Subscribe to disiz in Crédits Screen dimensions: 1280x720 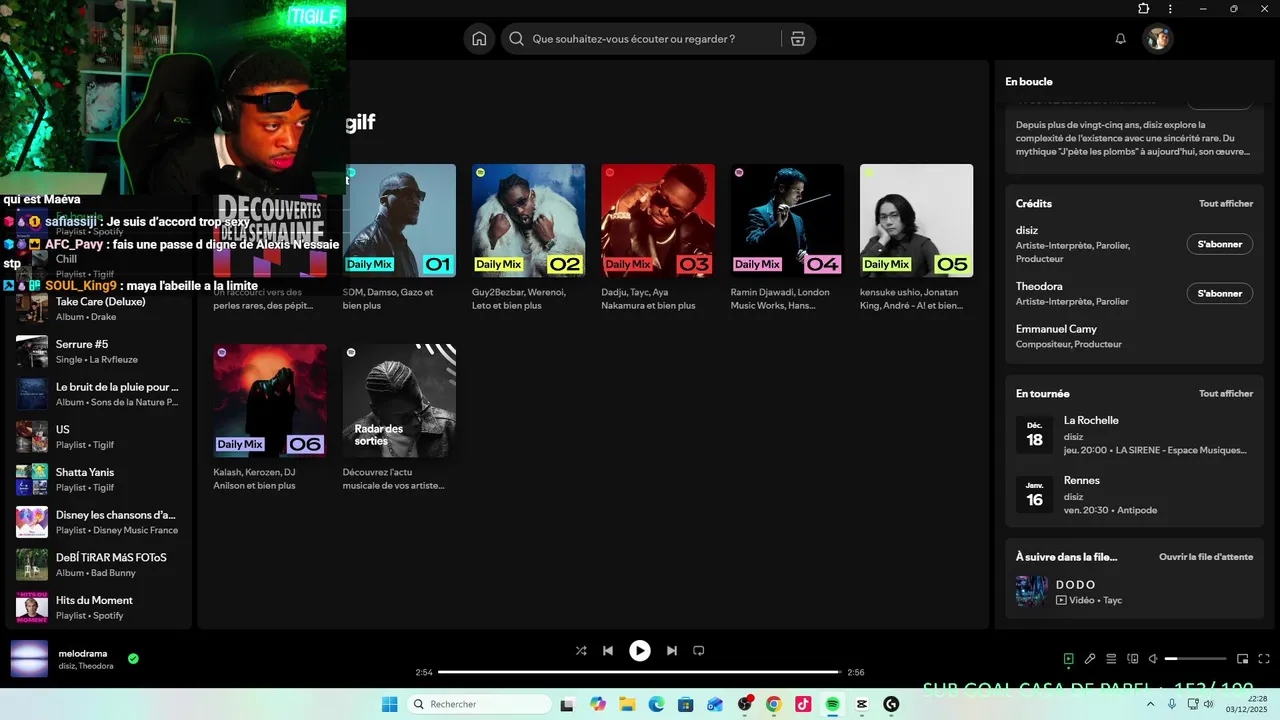click(x=1219, y=244)
